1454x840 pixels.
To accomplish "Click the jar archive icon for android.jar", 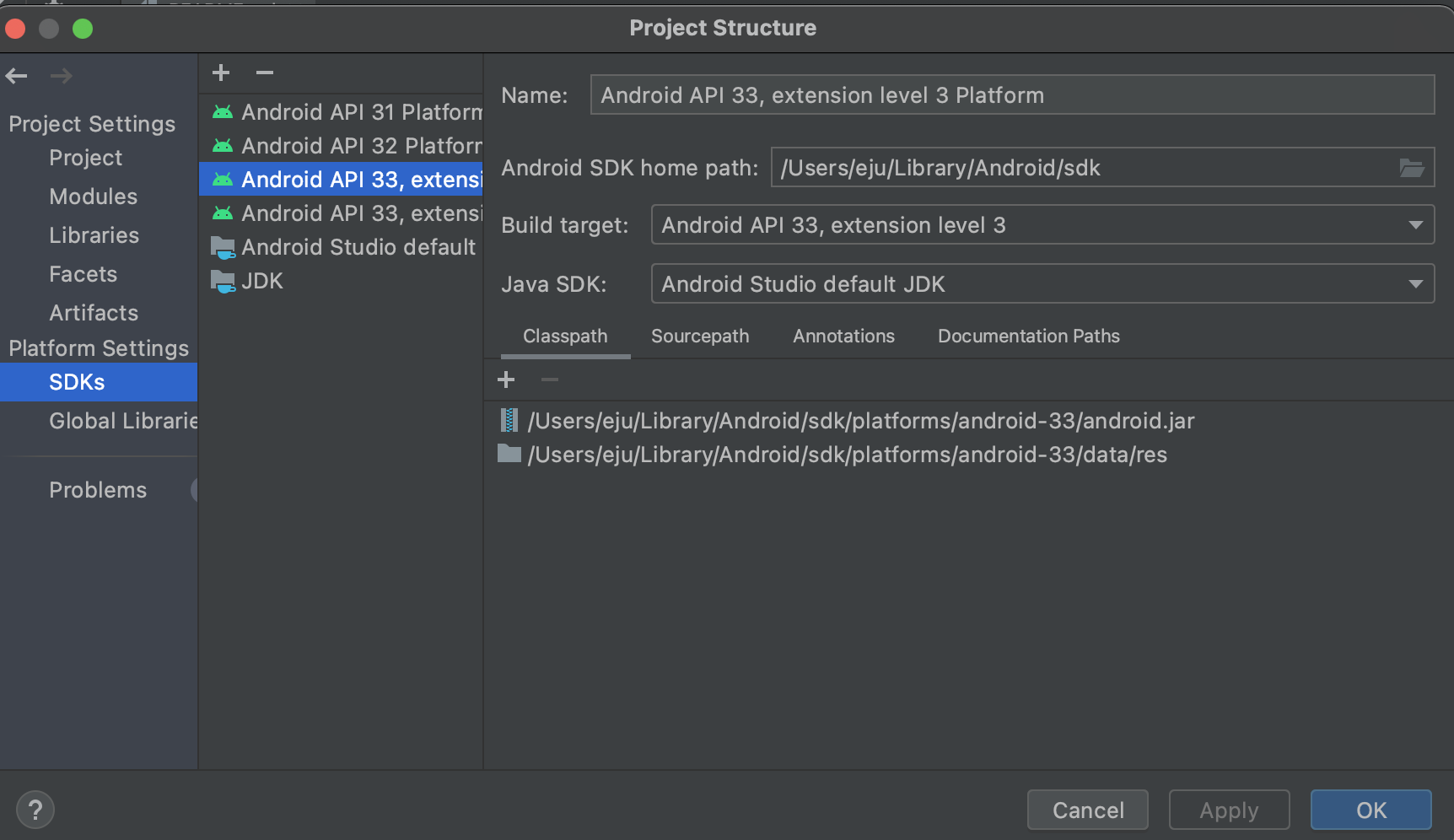I will (x=509, y=420).
